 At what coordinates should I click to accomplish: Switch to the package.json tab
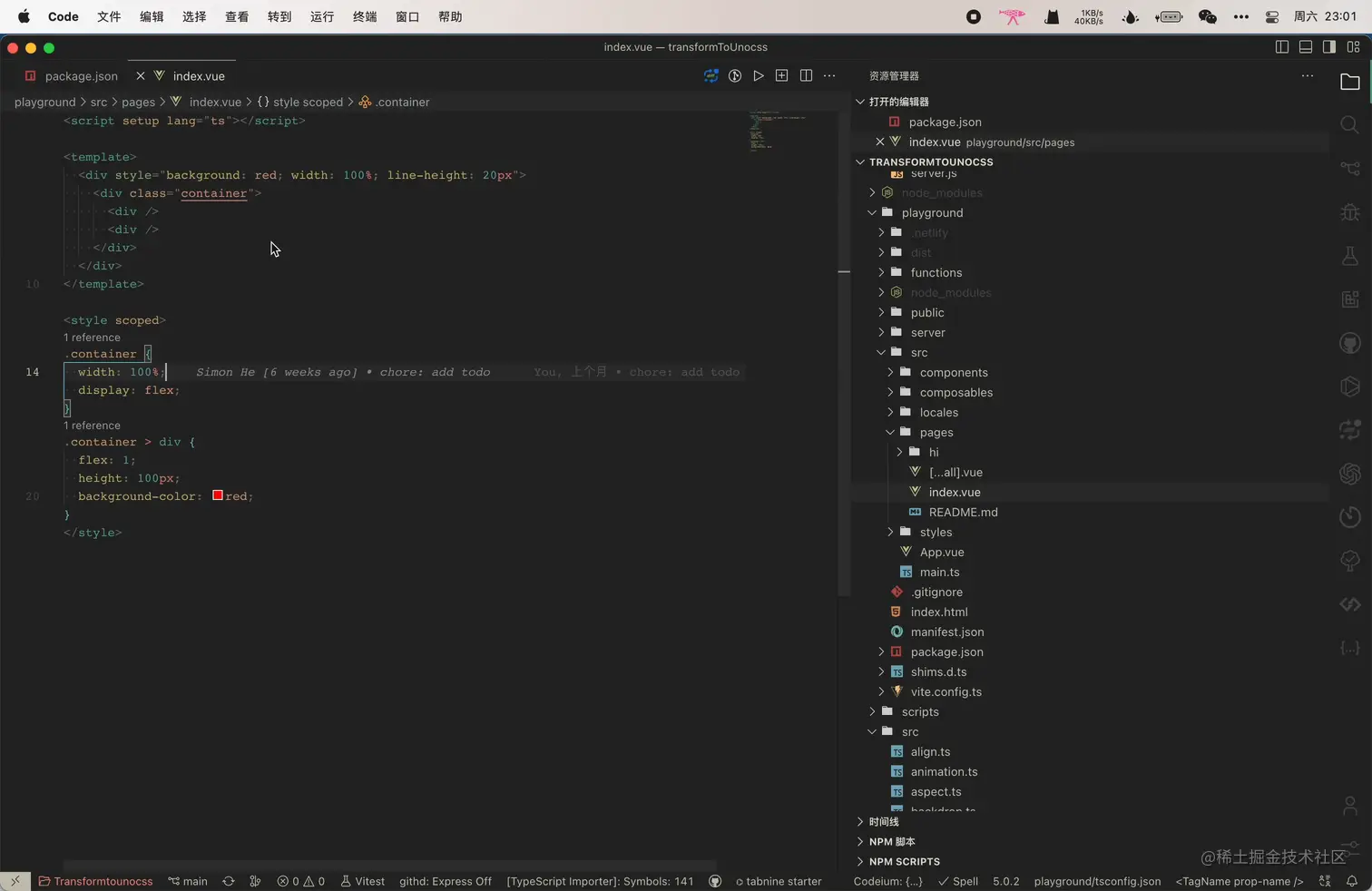pos(82,75)
